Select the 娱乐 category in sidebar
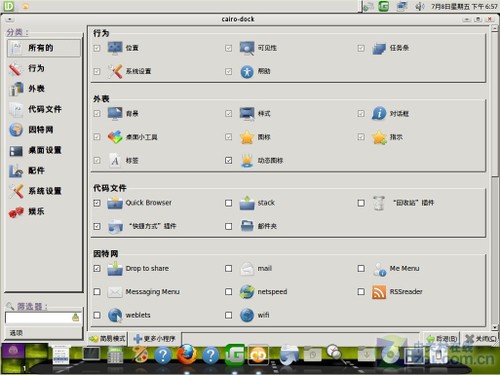This screenshot has width=500, height=375. (44, 212)
